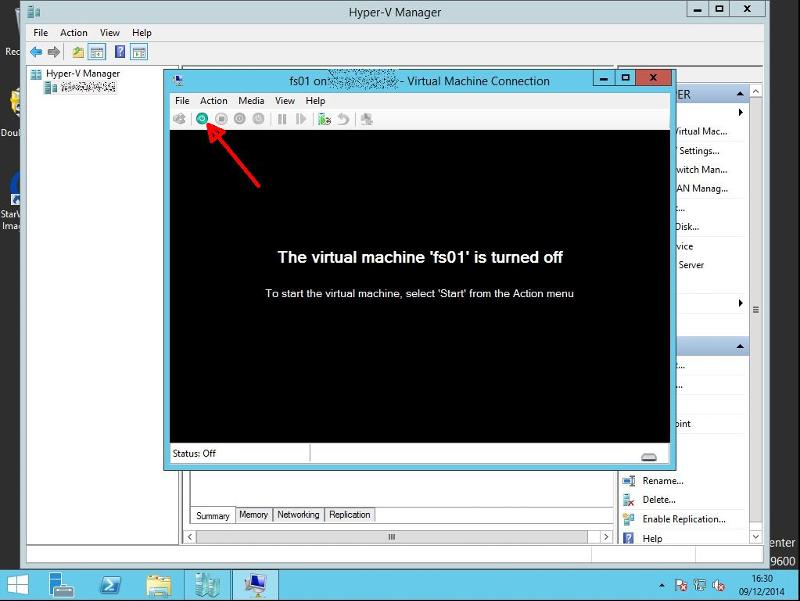Open the File menu in Hyper-V Manager

tap(40, 33)
